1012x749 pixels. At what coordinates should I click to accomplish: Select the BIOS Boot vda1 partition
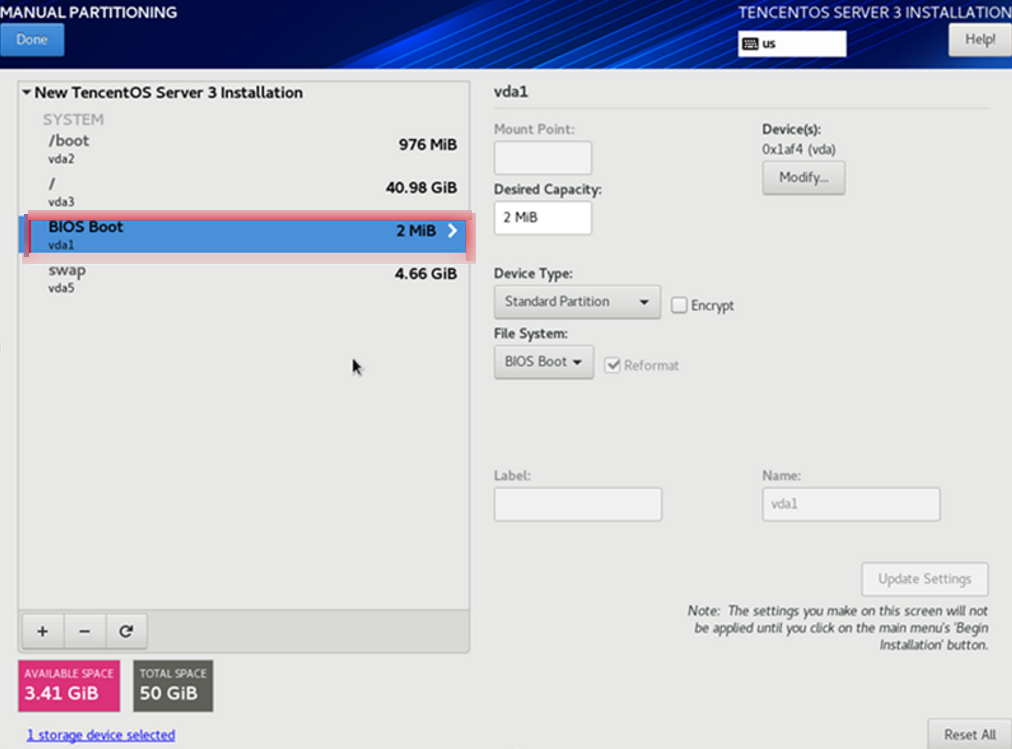(244, 235)
